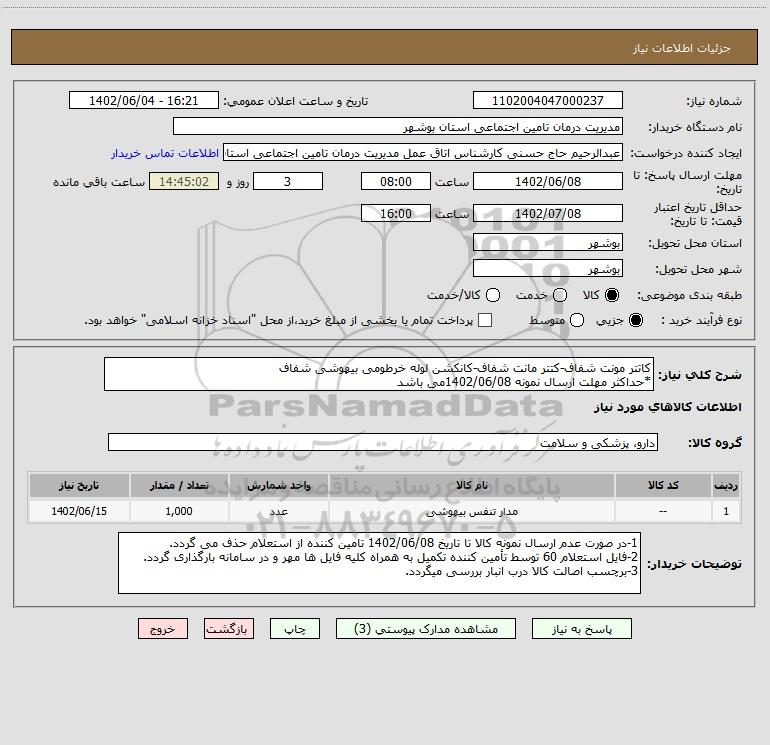Click the remaining time field 14:45:02
Viewport: 770px width, 745px height.
pos(184,181)
